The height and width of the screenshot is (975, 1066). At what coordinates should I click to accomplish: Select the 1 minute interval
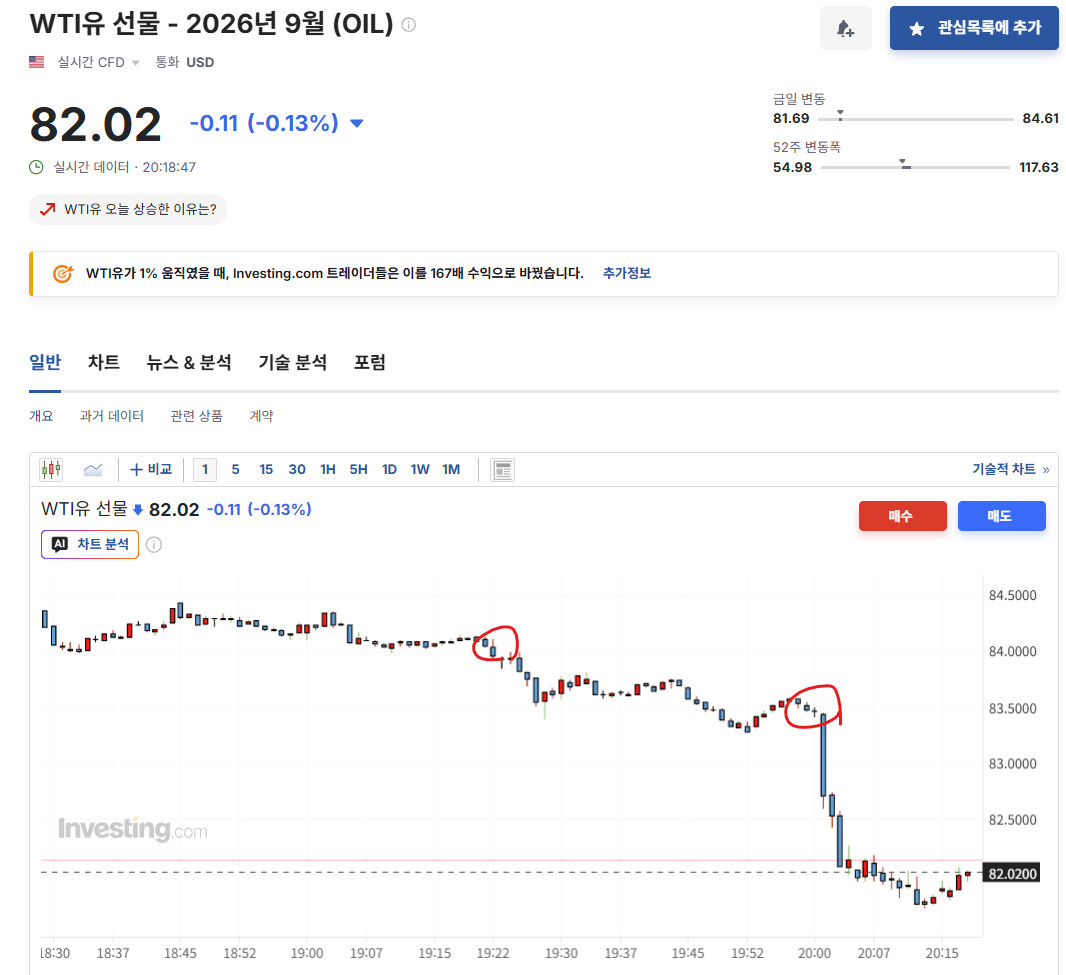205,470
